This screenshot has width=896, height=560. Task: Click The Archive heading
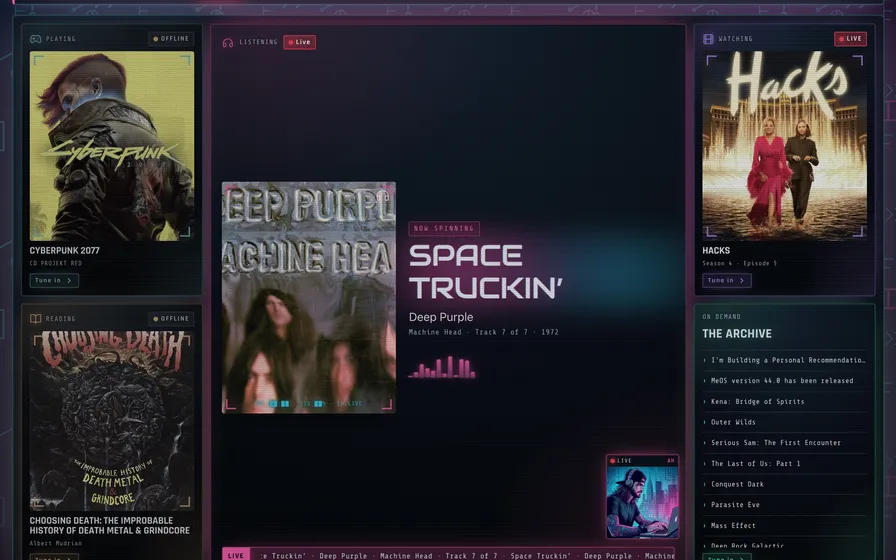point(737,334)
